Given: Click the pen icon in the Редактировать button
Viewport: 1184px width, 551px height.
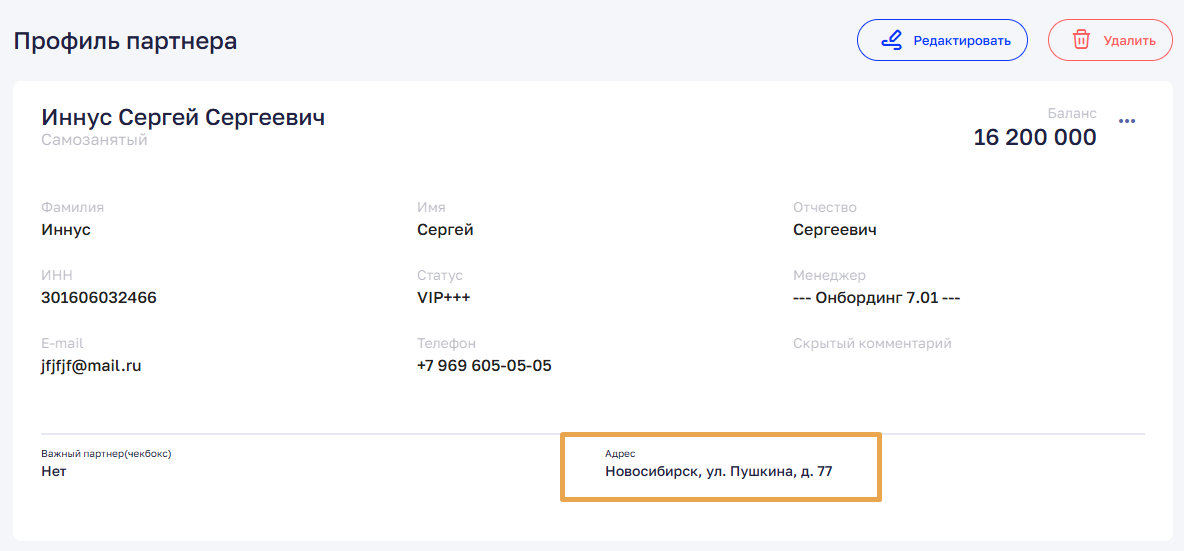Looking at the screenshot, I should click(890, 41).
